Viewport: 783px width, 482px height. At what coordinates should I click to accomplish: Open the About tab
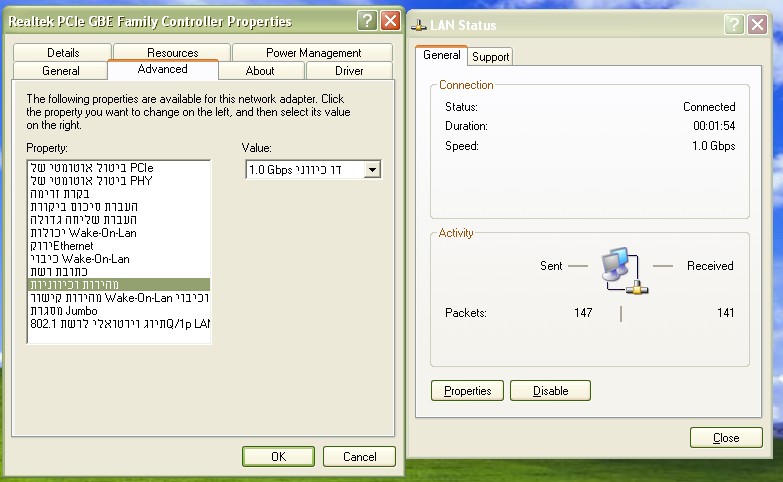point(260,71)
